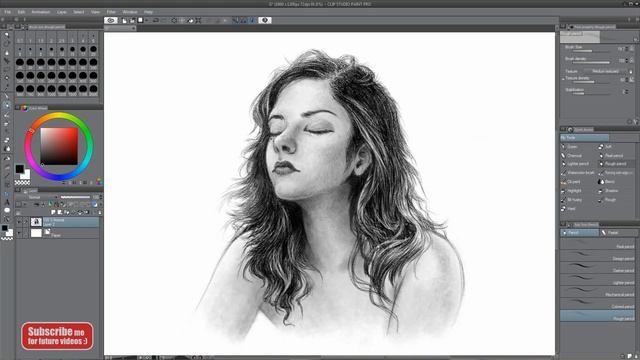The height and width of the screenshot is (360, 640).
Task: Click the transparent color swatch
Action: pos(22,182)
